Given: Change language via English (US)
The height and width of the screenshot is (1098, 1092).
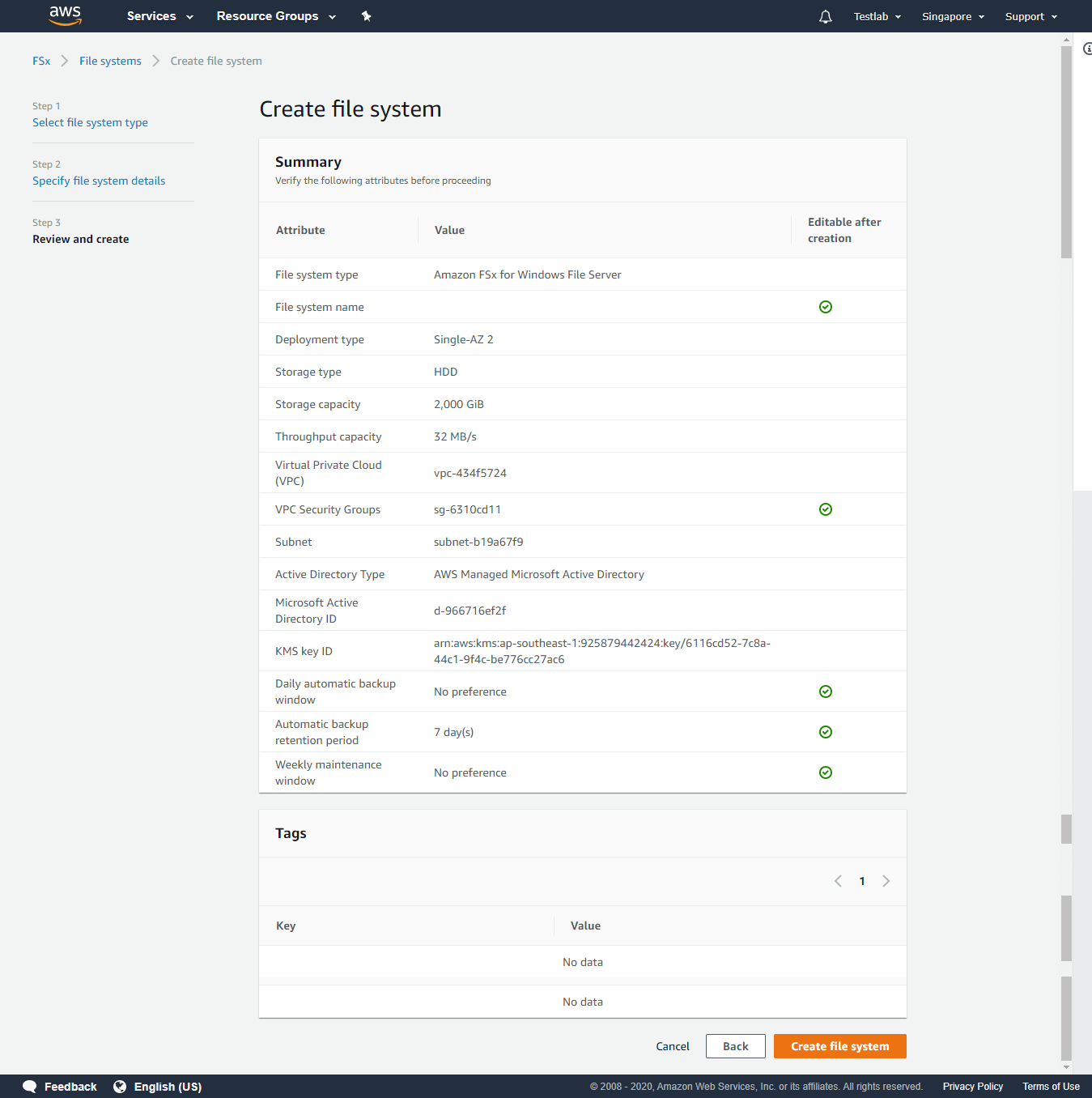Looking at the screenshot, I should (x=168, y=1087).
